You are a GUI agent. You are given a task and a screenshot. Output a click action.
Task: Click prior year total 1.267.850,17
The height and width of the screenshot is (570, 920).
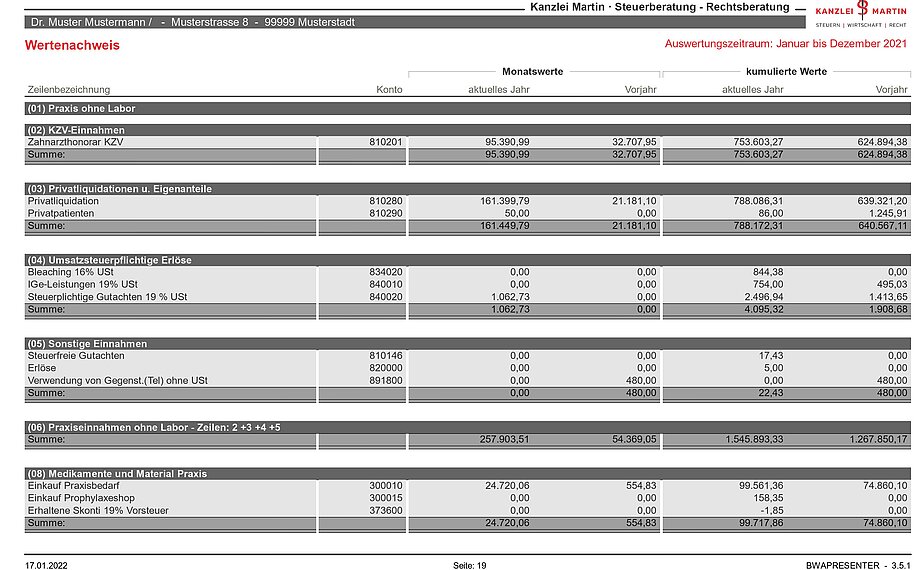[x=878, y=439]
